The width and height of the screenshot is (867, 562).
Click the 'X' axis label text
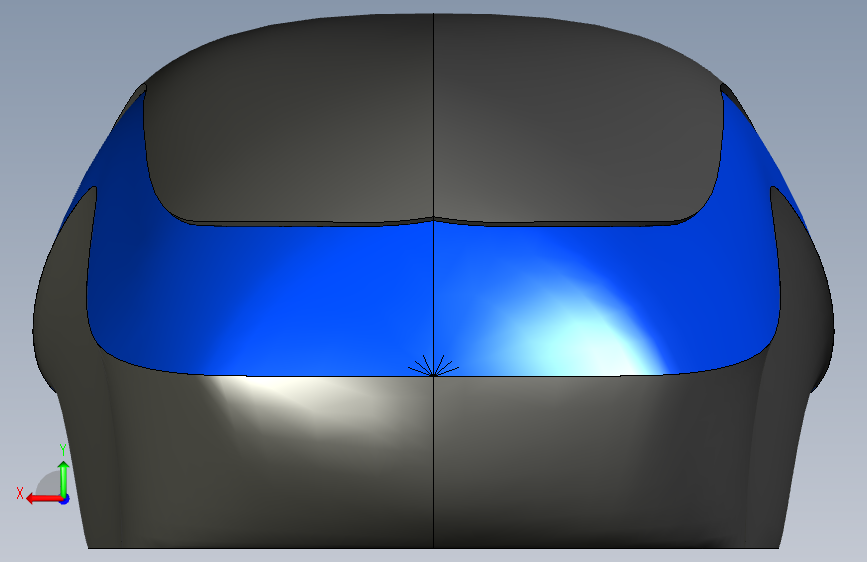point(20,493)
